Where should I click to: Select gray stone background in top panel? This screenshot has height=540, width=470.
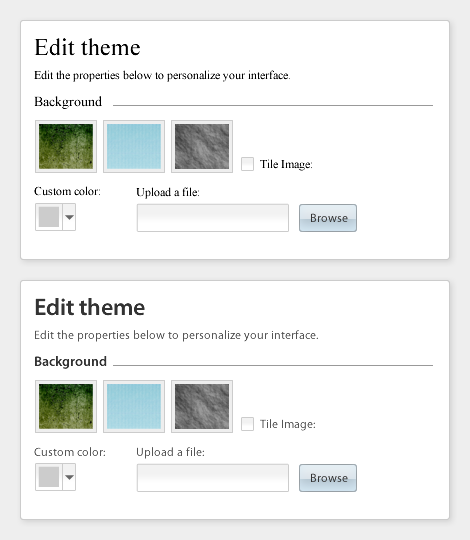pyautogui.click(x=202, y=146)
